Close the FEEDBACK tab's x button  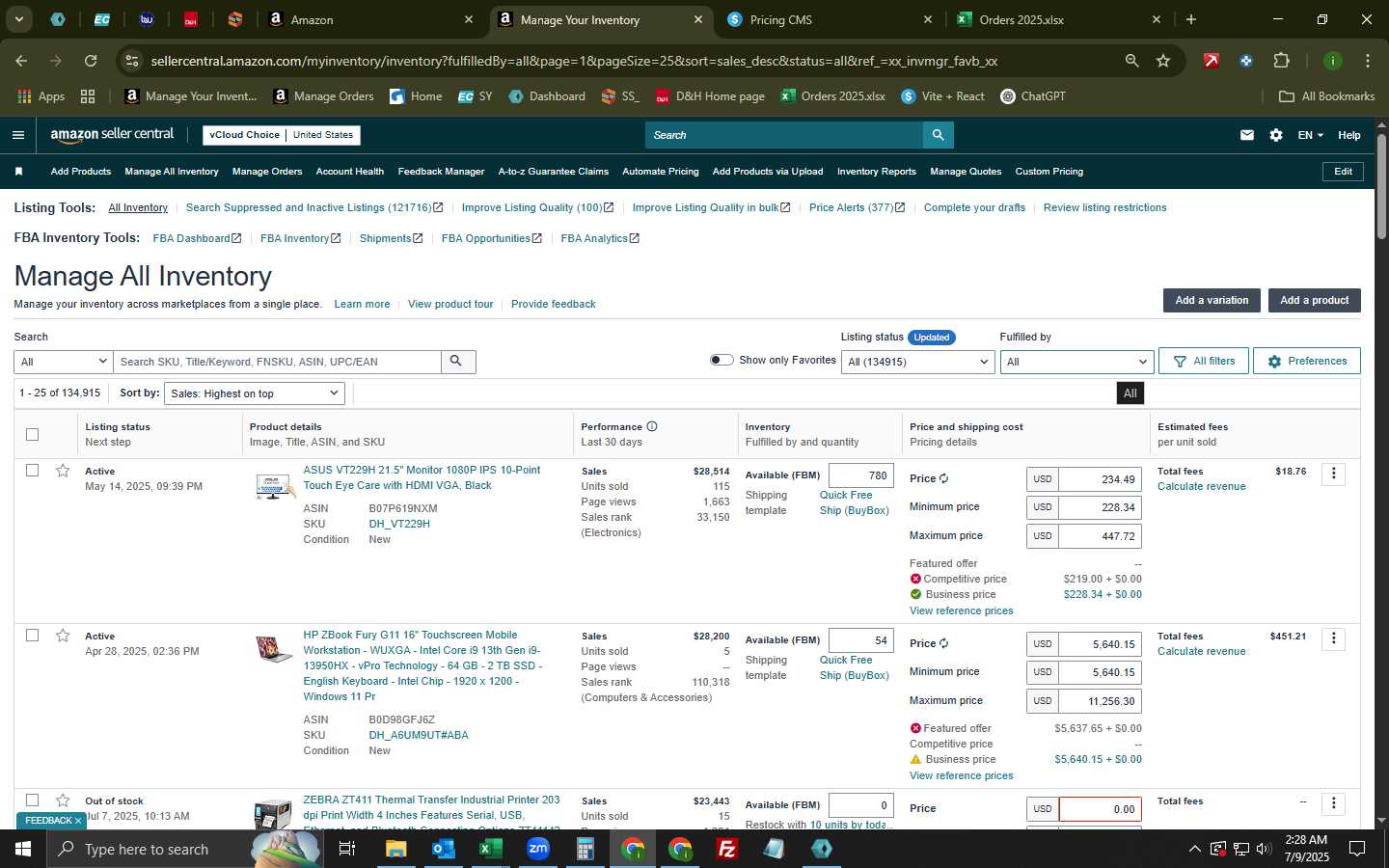(78, 821)
